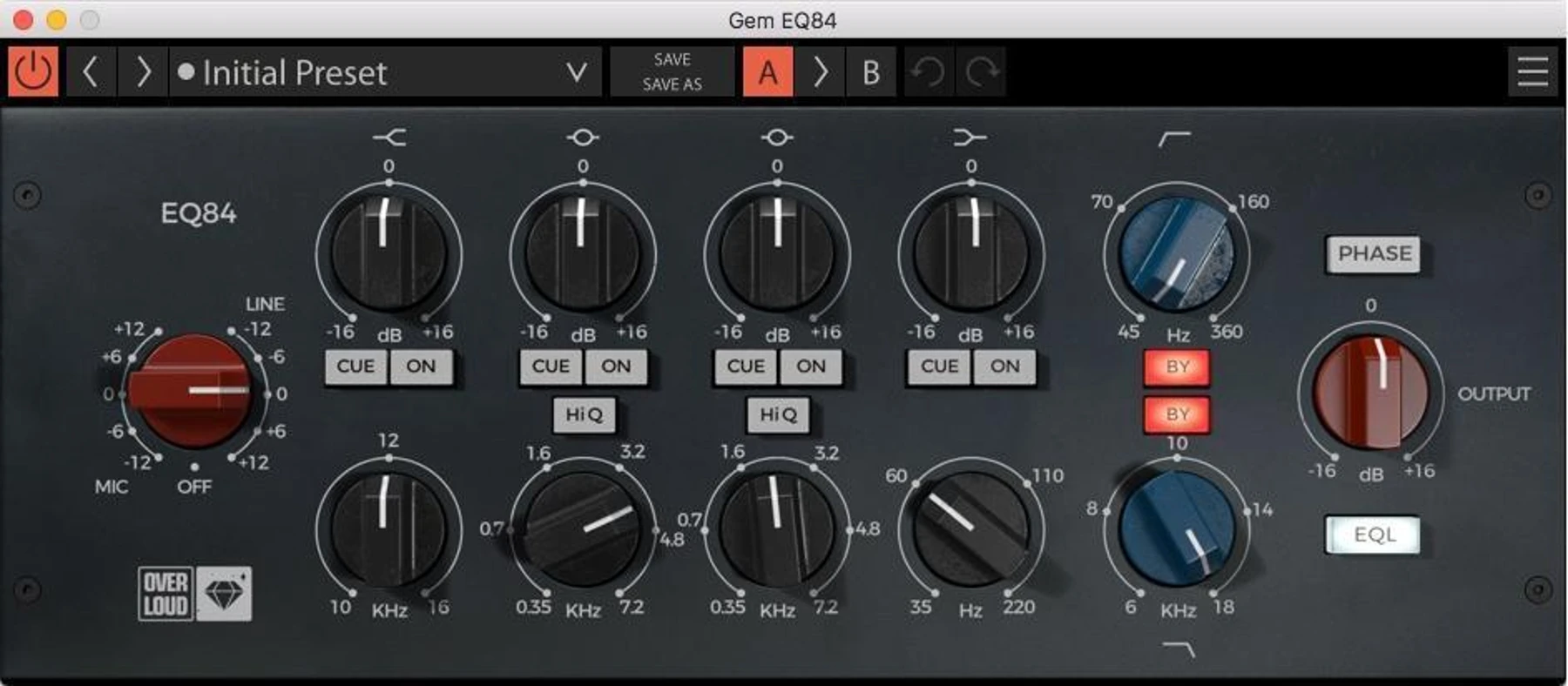Toggle the low-pass filter BY bypass
Image resolution: width=1568 pixels, height=686 pixels.
click(x=1177, y=414)
